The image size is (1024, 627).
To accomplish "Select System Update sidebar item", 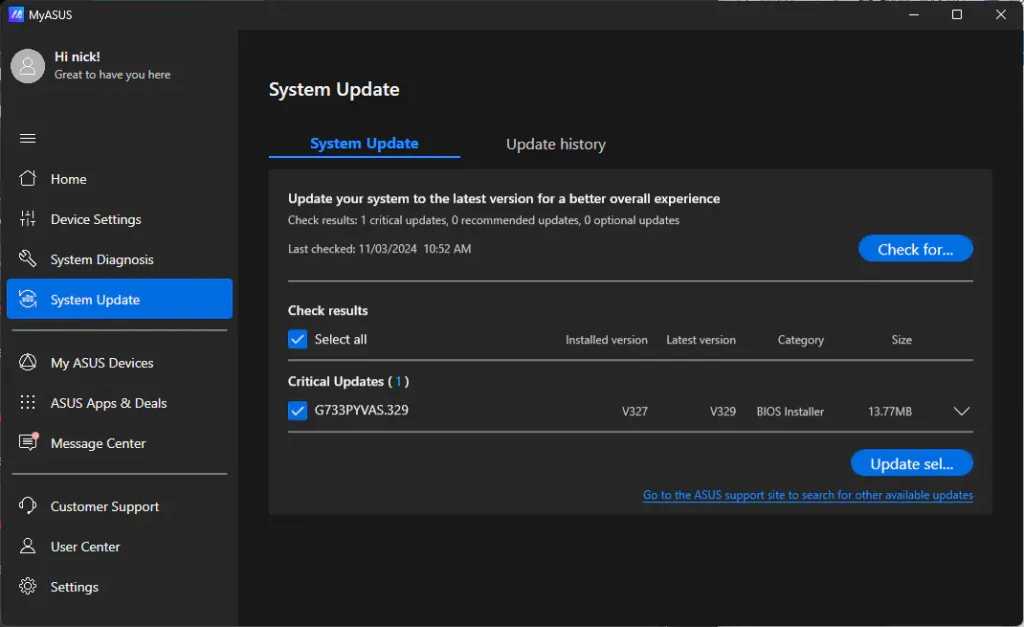I will pyautogui.click(x=120, y=299).
